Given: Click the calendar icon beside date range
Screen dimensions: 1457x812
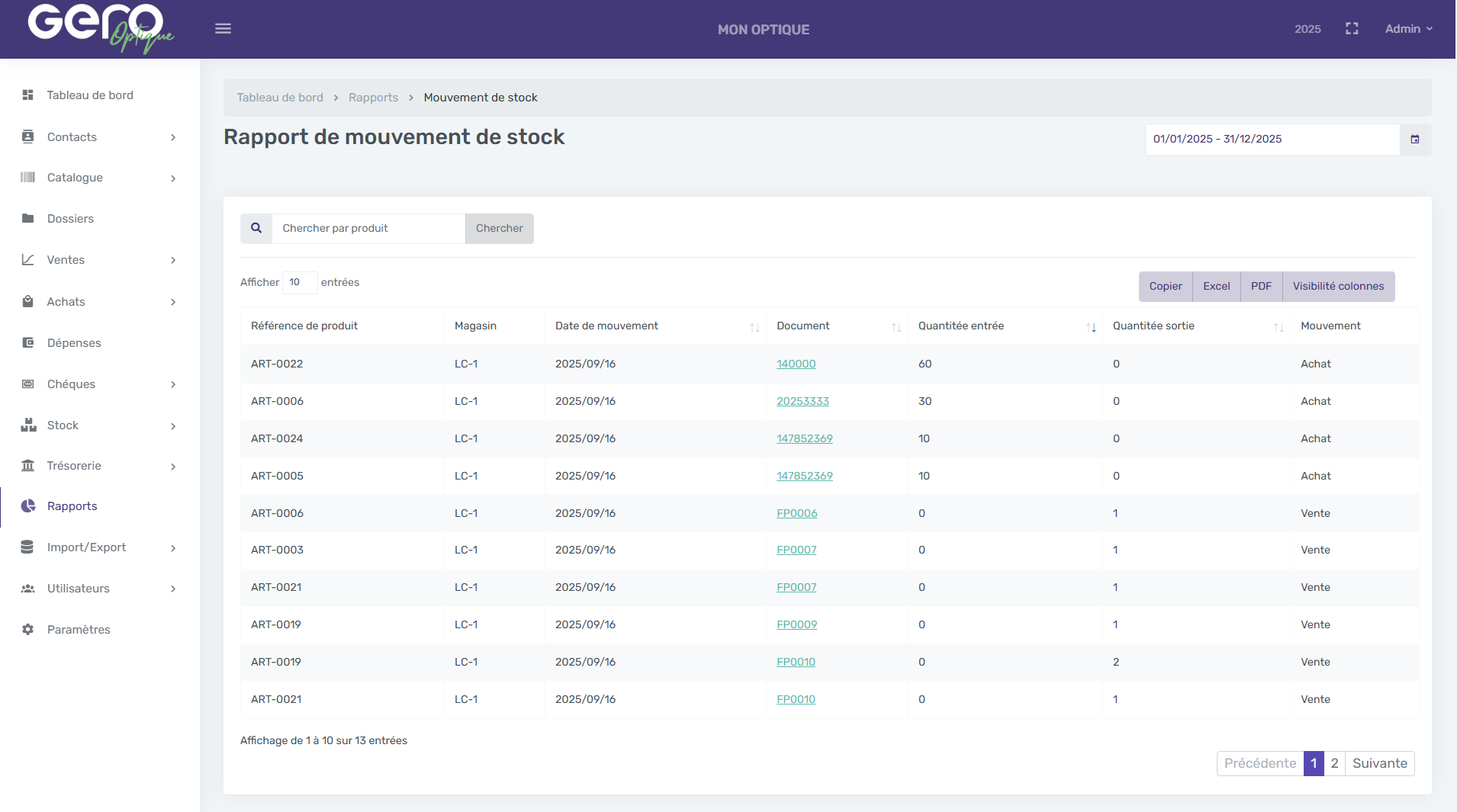Looking at the screenshot, I should [1415, 139].
